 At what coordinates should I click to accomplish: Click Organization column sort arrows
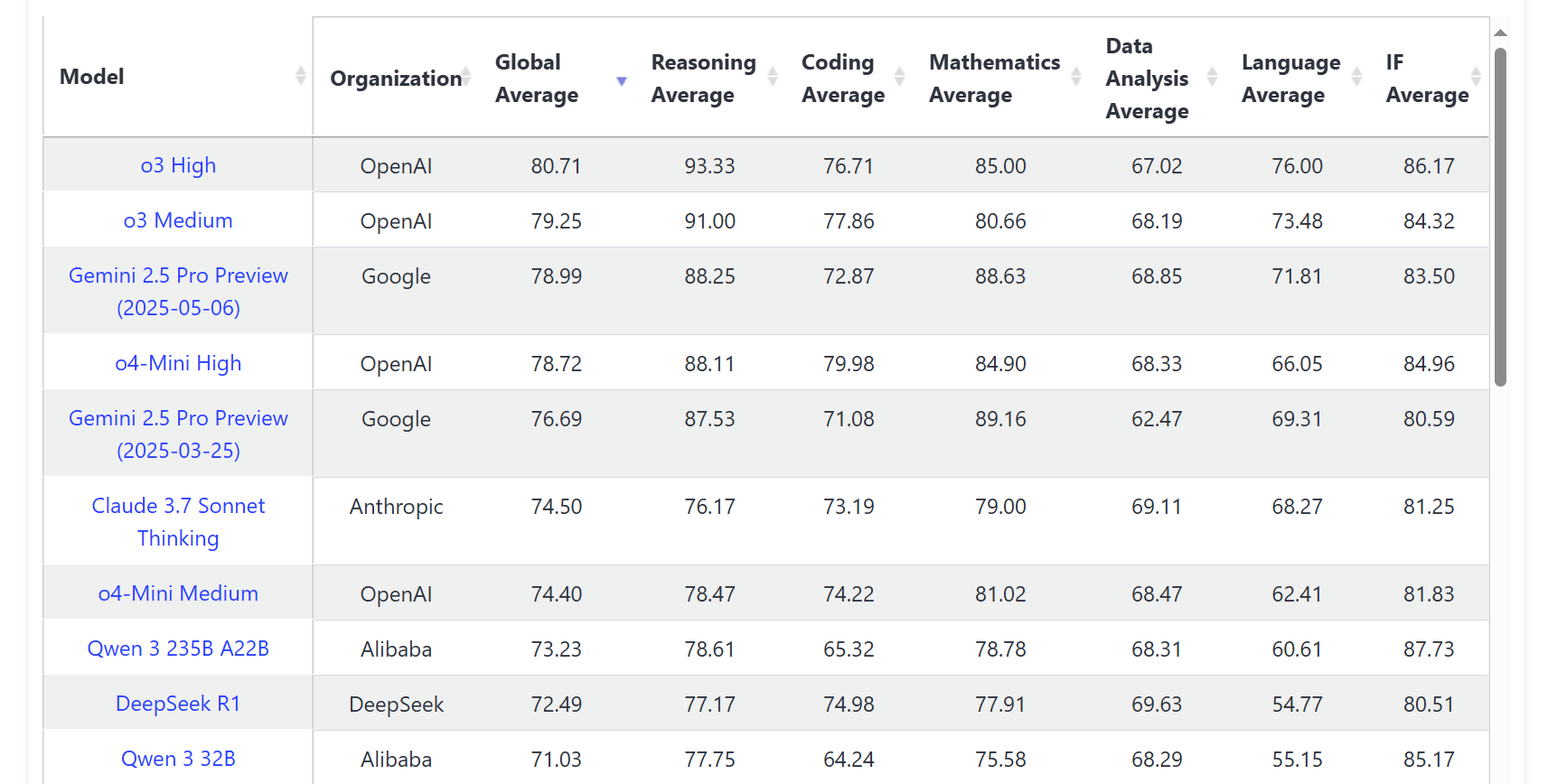click(466, 76)
